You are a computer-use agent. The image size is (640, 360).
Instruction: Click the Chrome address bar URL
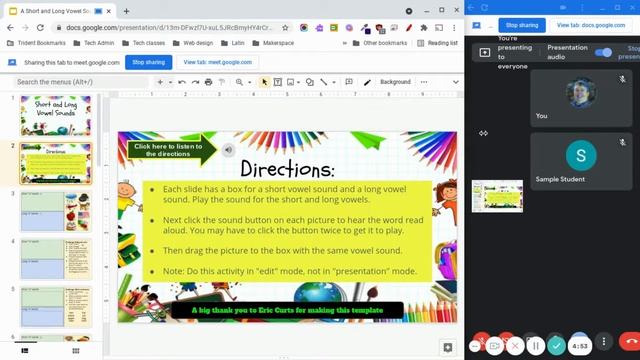point(169,28)
